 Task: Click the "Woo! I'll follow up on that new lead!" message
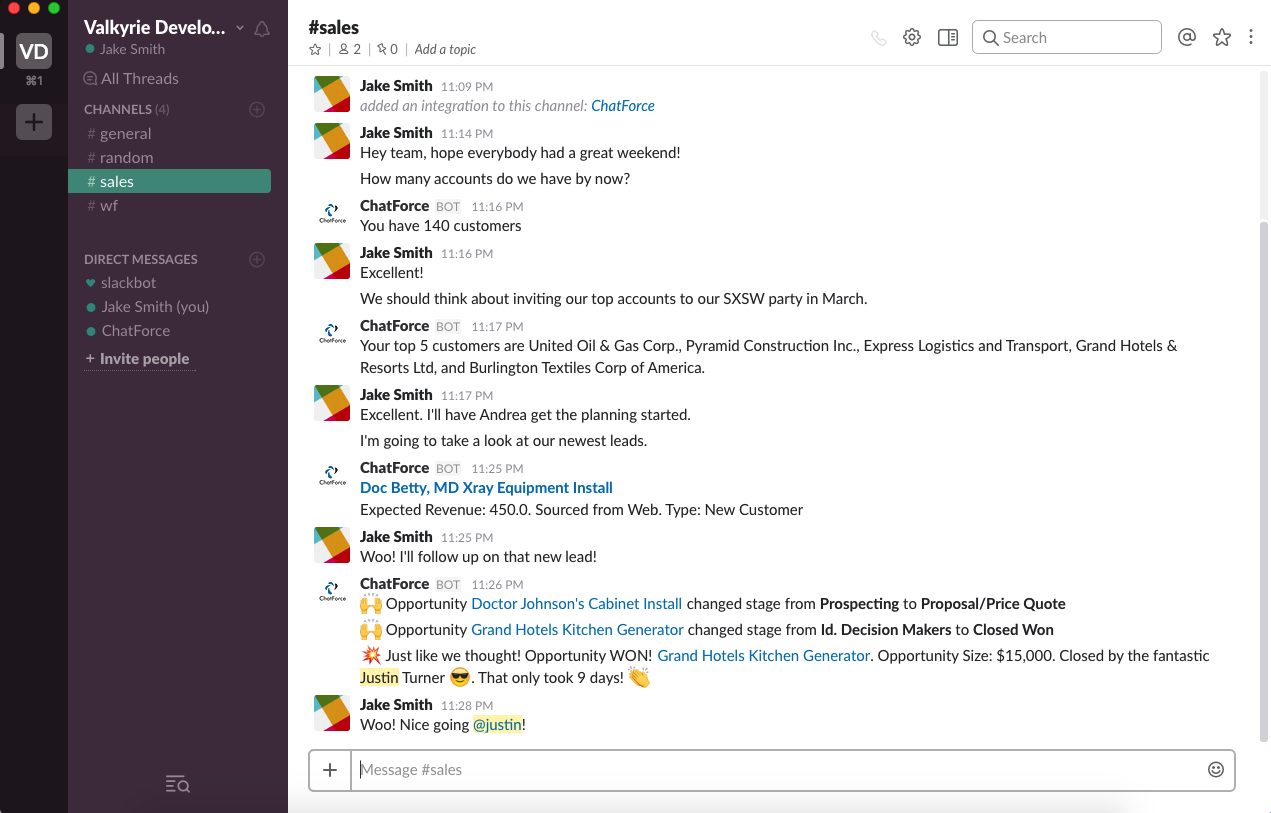click(478, 557)
